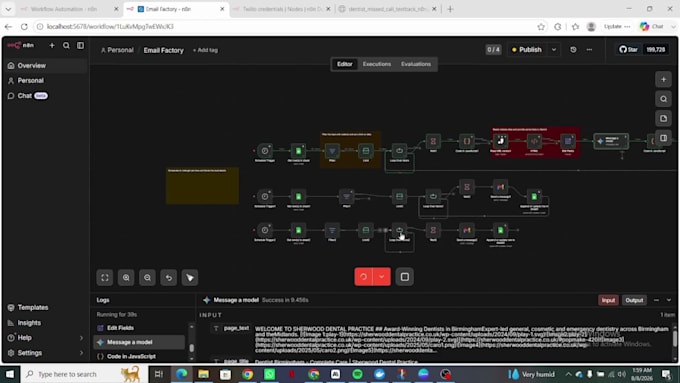The width and height of the screenshot is (680, 383).
Task: Select the Edit Fields node in red sticky
Action: point(568,141)
